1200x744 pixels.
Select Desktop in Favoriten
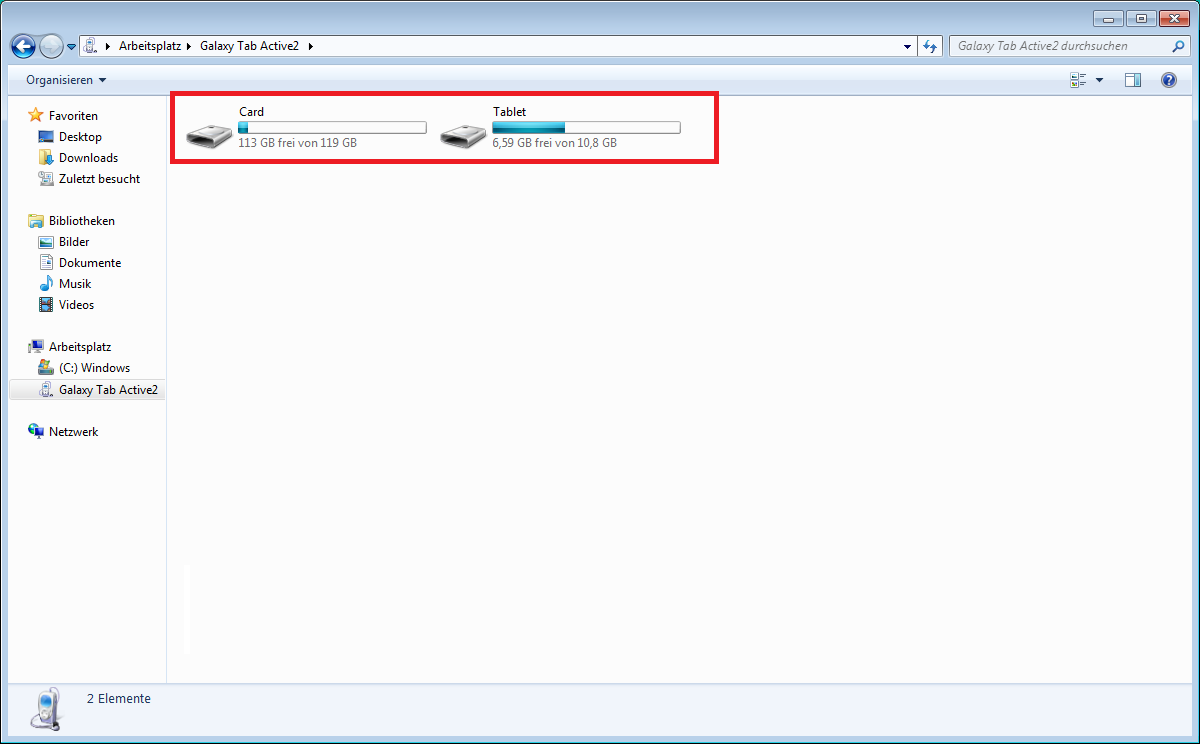pos(80,137)
